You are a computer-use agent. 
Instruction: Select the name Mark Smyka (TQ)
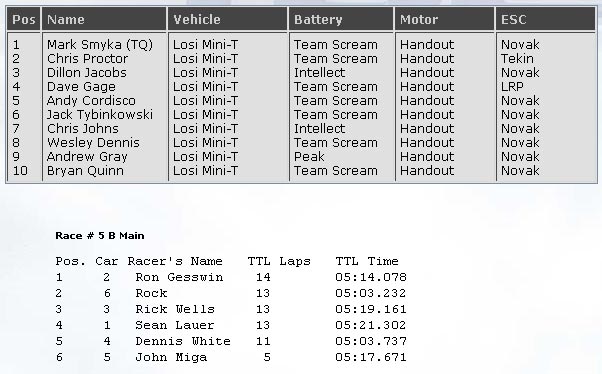tap(100, 45)
